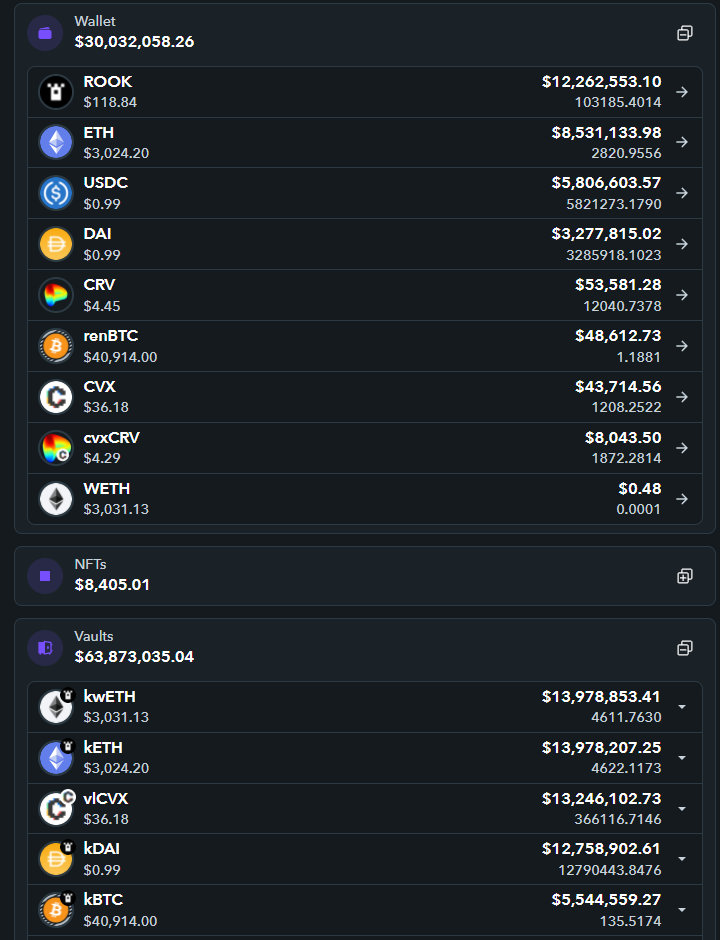720x940 pixels.
Task: Click the DAI token icon
Action: pyautogui.click(x=56, y=244)
